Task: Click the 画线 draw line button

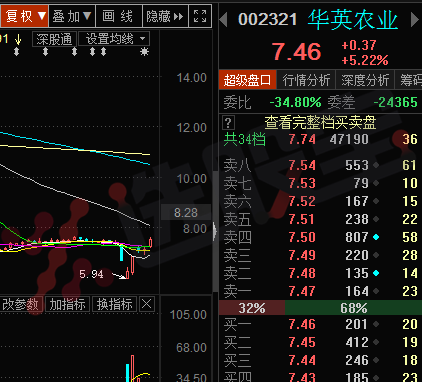Action: coord(118,16)
